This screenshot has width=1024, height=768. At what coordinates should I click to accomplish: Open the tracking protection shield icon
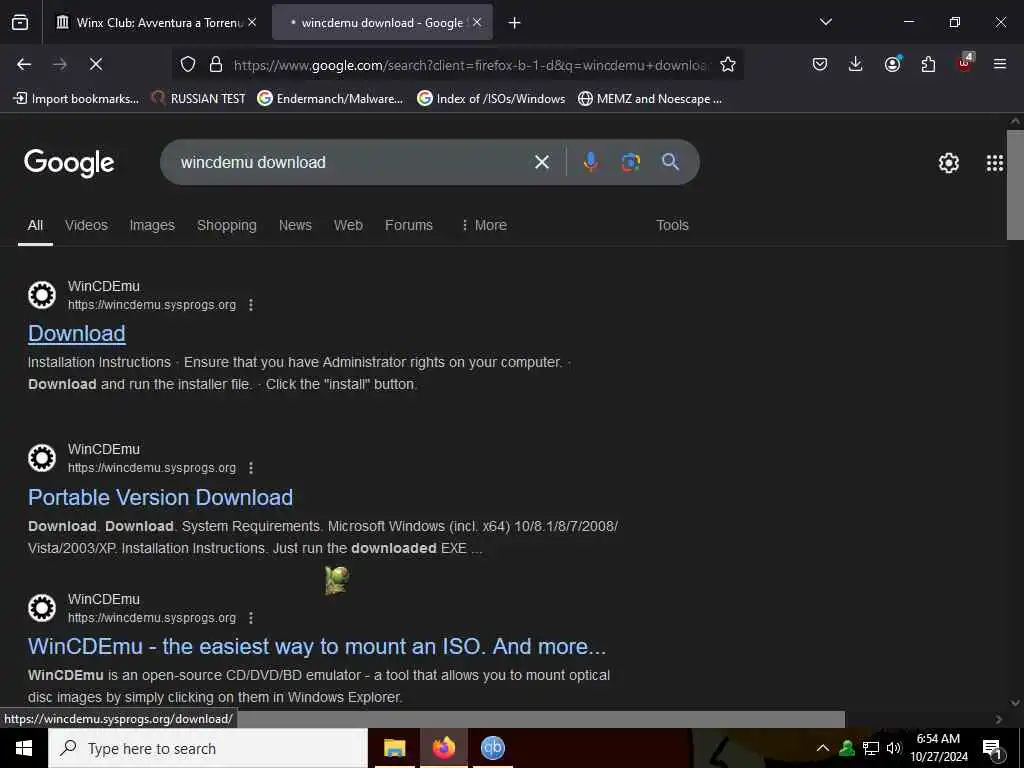[x=188, y=64]
